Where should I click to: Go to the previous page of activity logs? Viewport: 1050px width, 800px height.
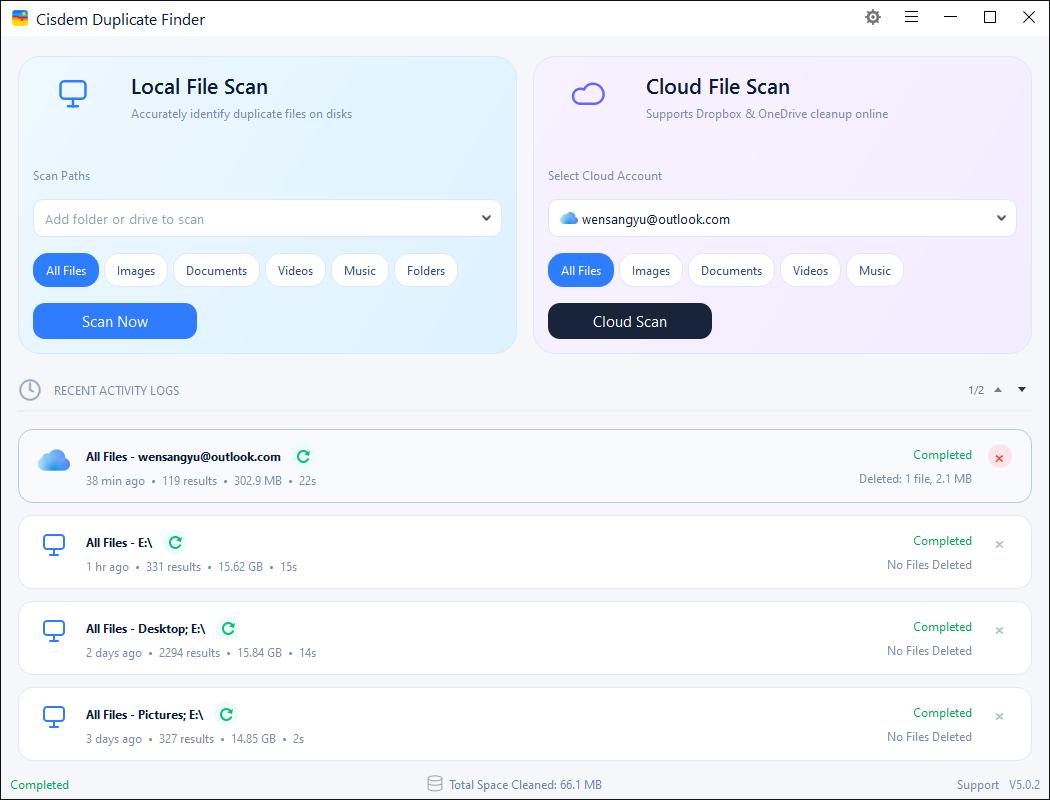click(998, 390)
